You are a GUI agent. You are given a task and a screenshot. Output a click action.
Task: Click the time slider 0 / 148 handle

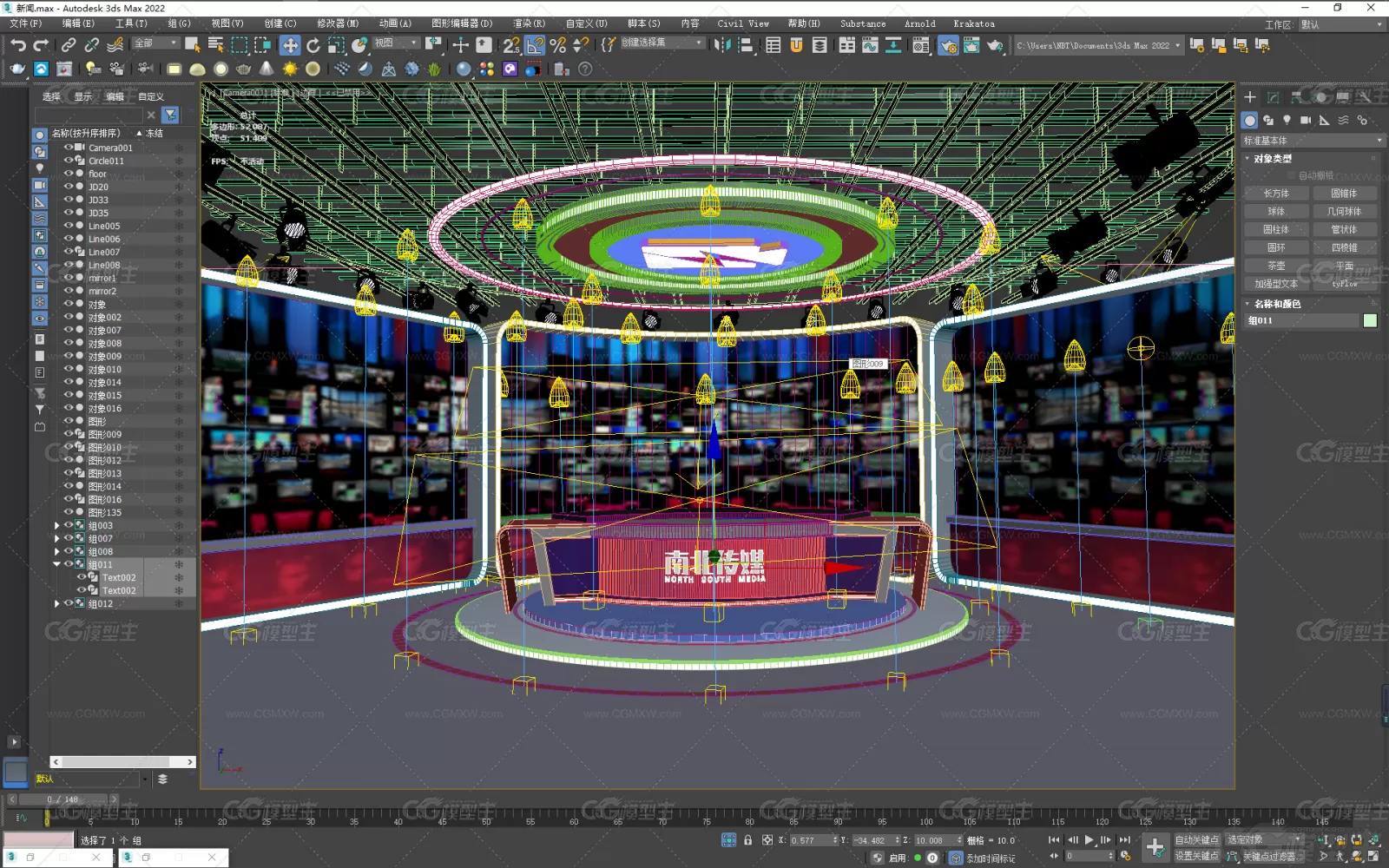(x=63, y=799)
